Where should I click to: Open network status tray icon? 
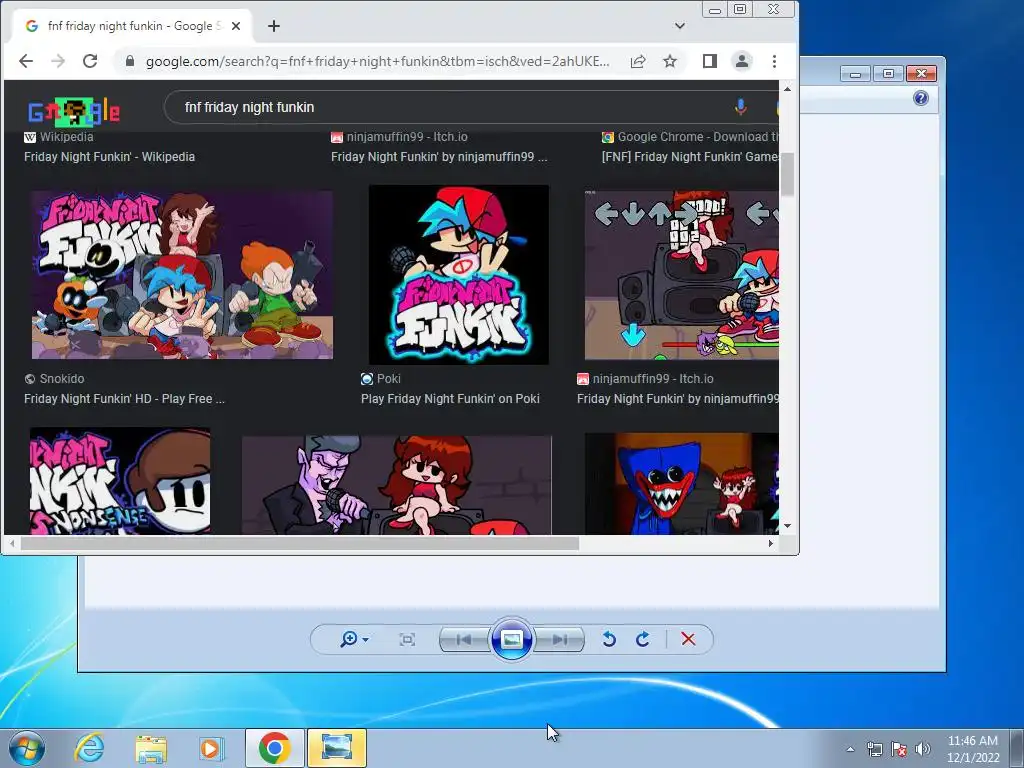coord(874,749)
